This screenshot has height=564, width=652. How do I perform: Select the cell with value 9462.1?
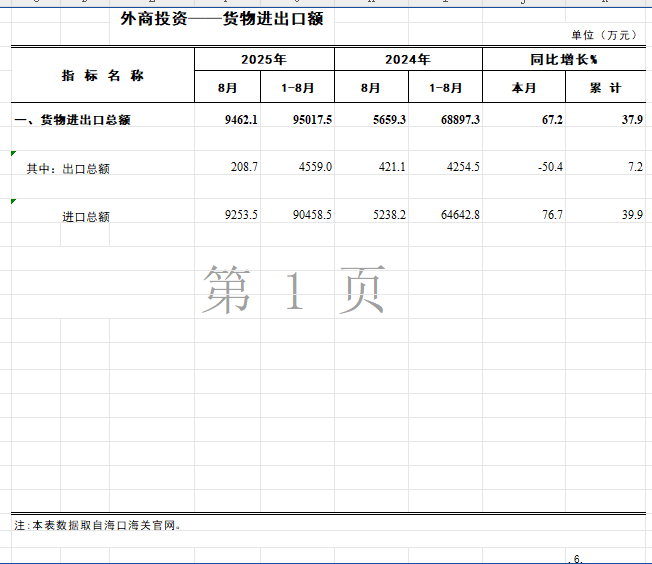coord(241,120)
